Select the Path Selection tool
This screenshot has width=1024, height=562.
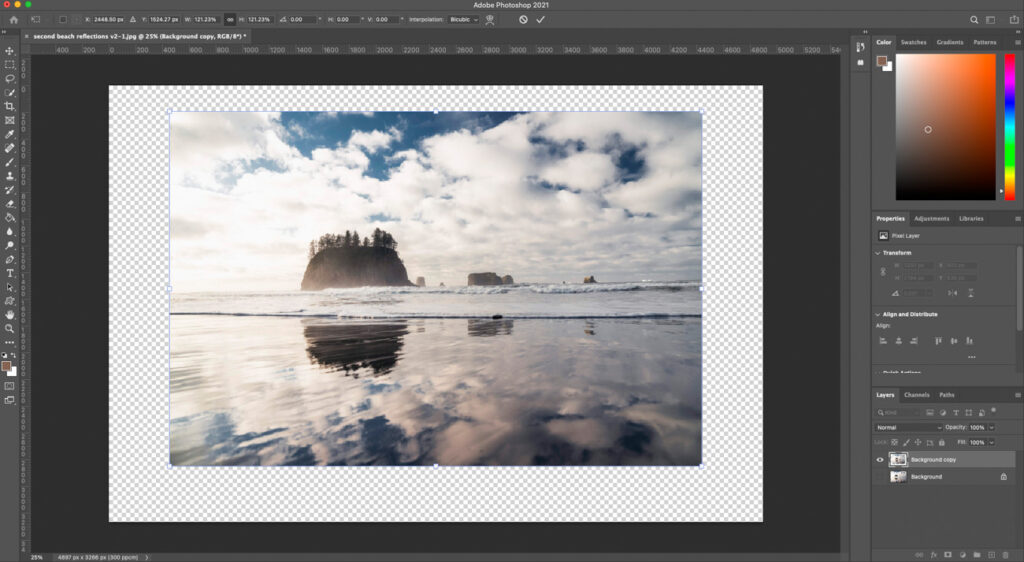pos(10,287)
